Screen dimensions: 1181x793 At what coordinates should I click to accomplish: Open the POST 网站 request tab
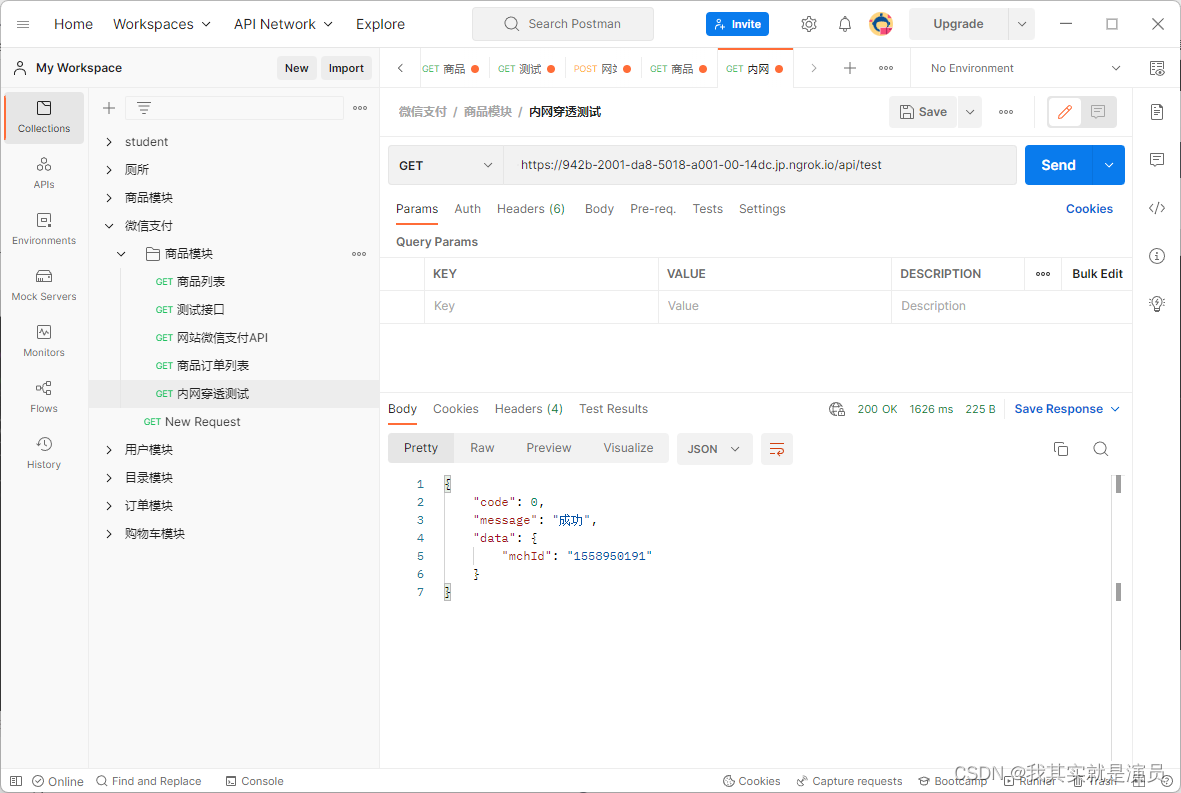tap(602, 69)
